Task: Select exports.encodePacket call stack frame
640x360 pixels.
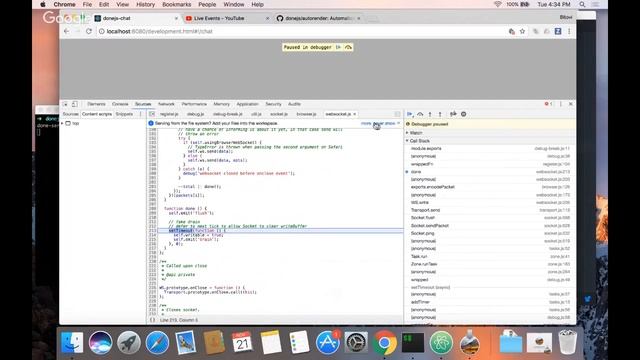Action: click(490, 187)
